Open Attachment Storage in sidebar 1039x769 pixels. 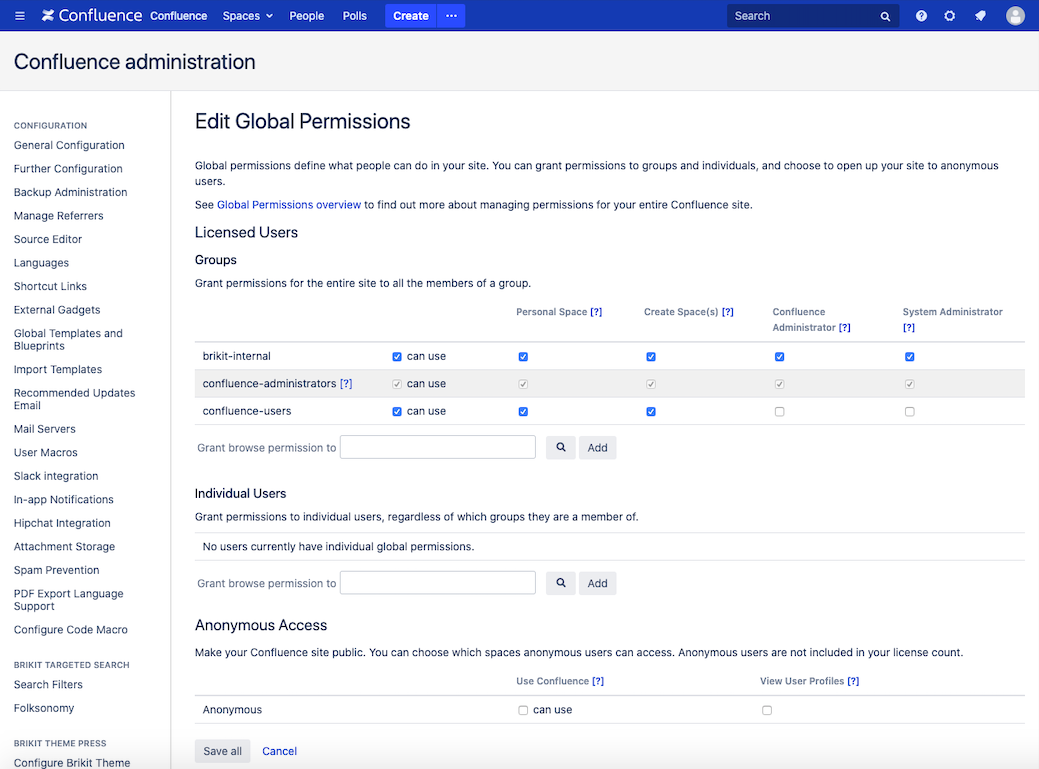[x=64, y=546]
